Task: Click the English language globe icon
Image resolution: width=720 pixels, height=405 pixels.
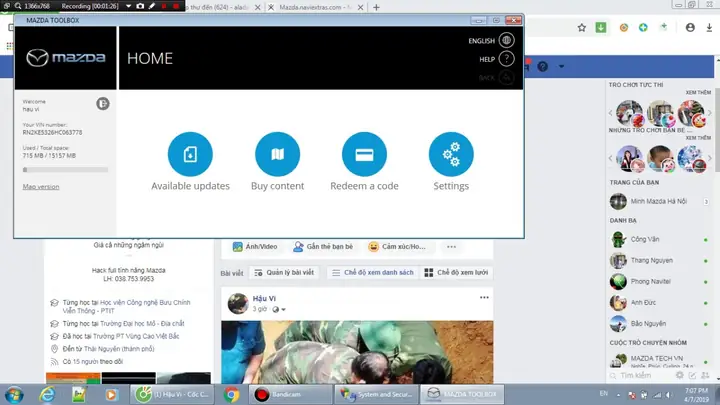Action: tap(507, 41)
